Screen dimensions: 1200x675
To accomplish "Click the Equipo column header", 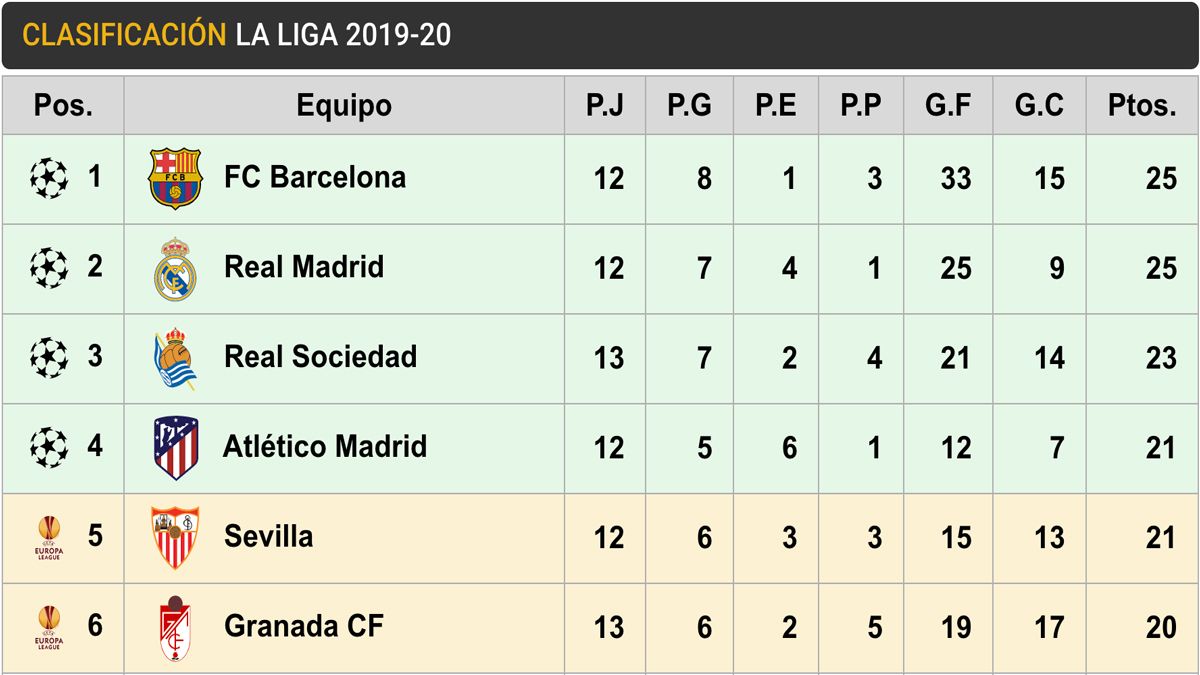I will coord(344,106).
